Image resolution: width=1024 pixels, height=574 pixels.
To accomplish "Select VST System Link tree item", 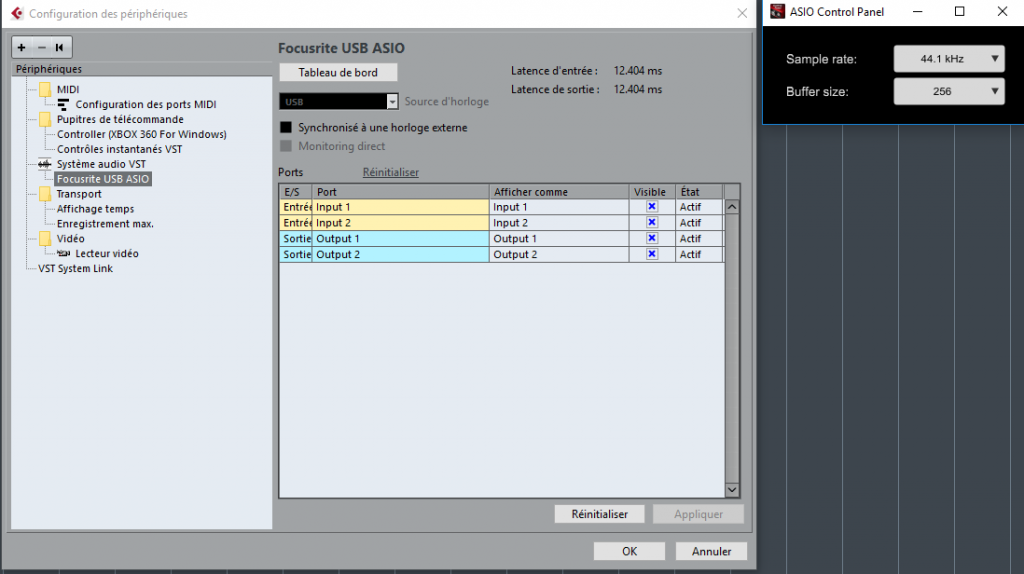I will (75, 268).
